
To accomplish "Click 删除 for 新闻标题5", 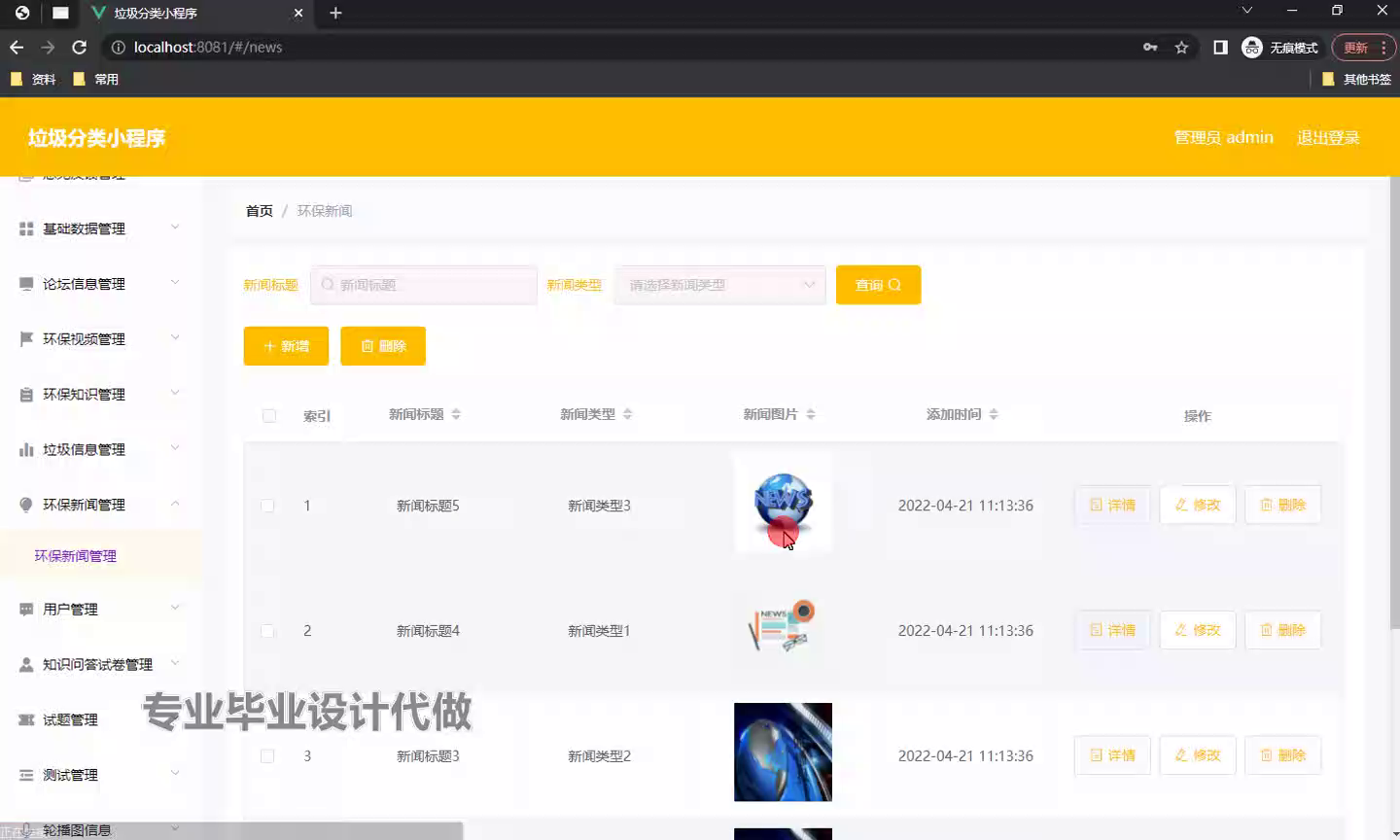I will (x=1283, y=506).
